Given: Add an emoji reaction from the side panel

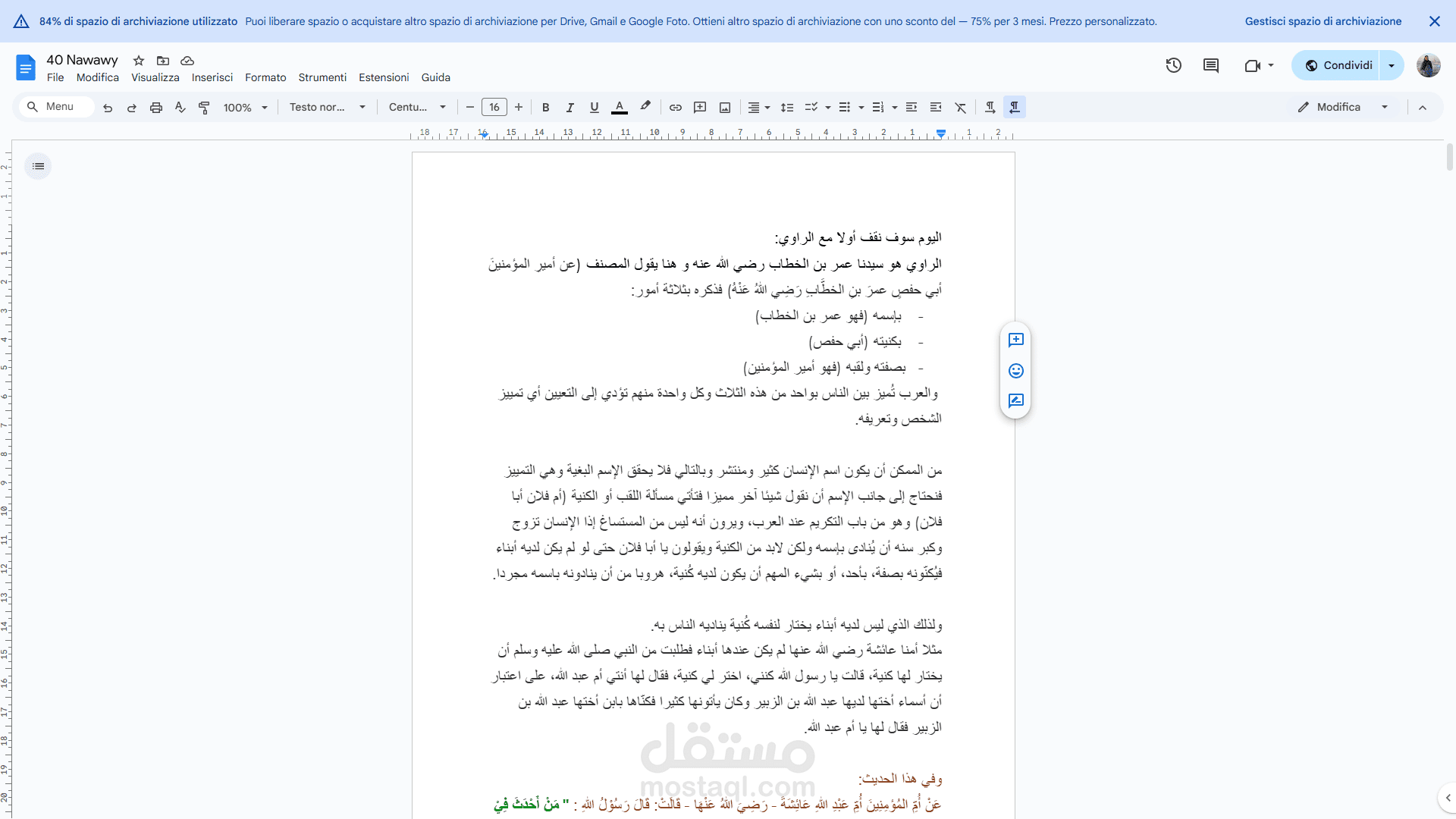Looking at the screenshot, I should point(1016,370).
